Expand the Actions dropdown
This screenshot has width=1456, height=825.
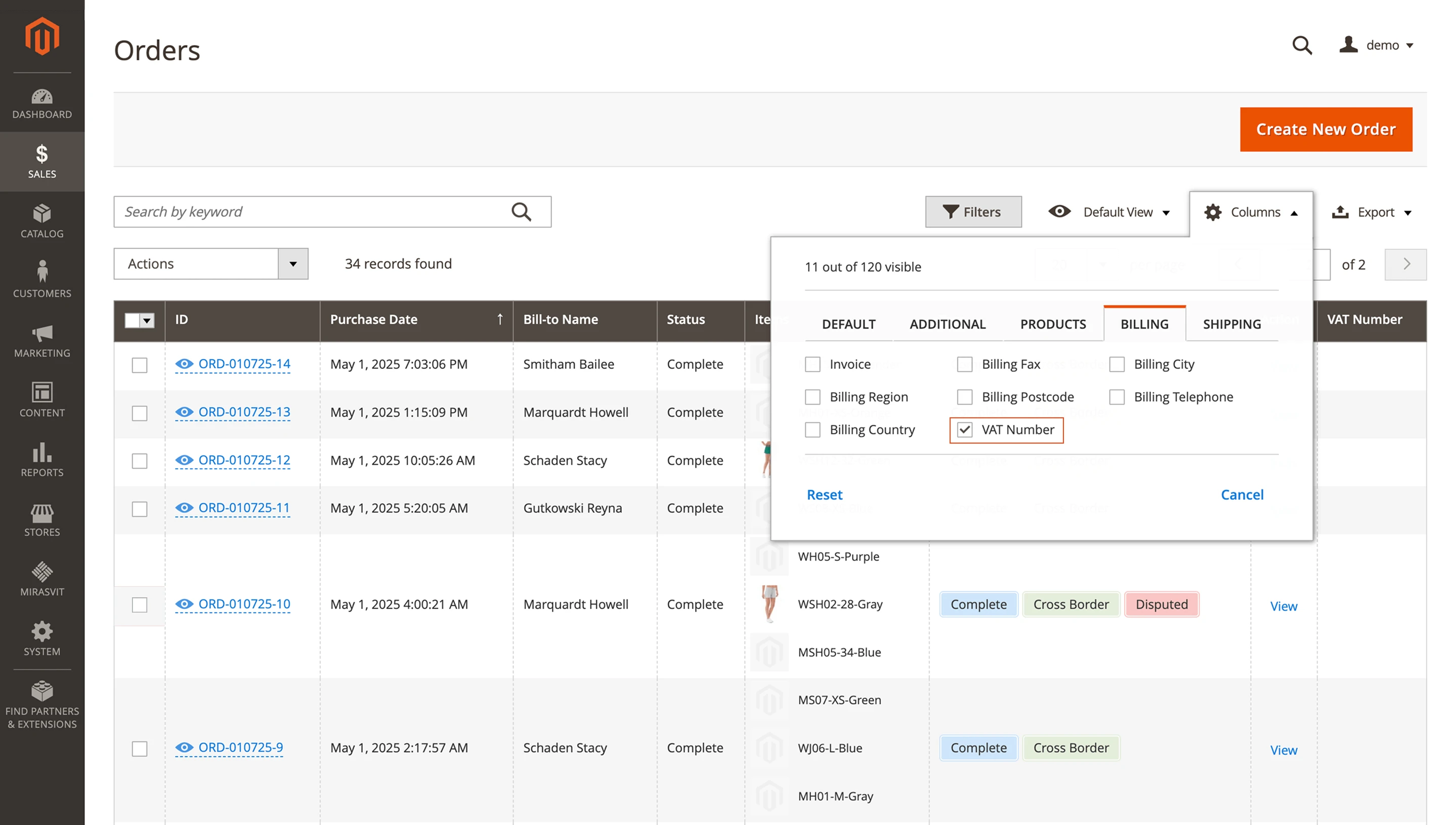tap(292, 264)
